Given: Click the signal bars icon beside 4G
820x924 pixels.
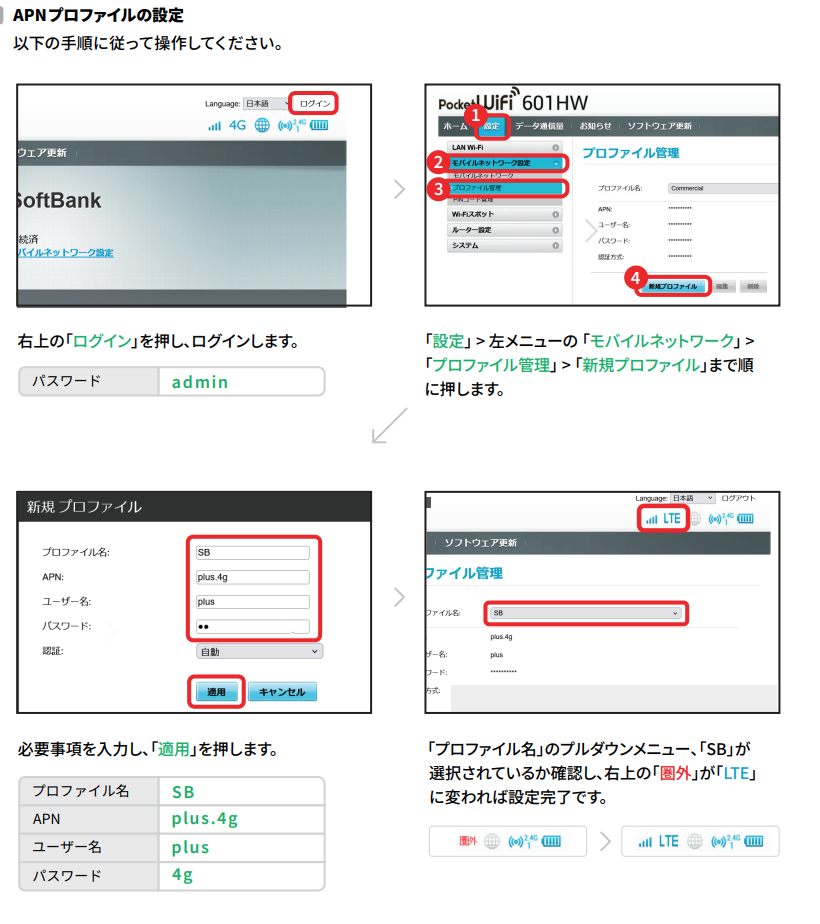Looking at the screenshot, I should click(214, 126).
